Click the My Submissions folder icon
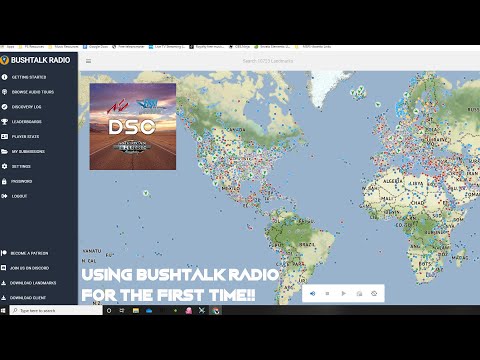 pyautogui.click(x=4, y=152)
